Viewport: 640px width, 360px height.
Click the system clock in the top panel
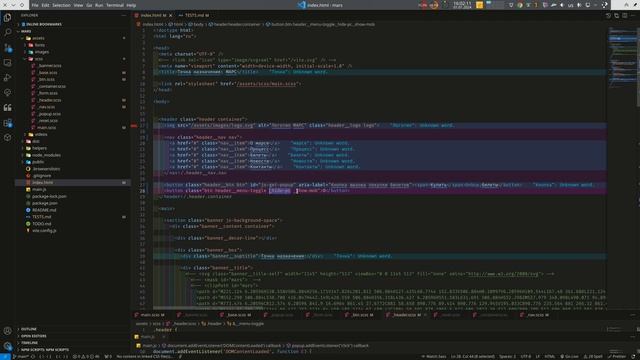(462, 5)
